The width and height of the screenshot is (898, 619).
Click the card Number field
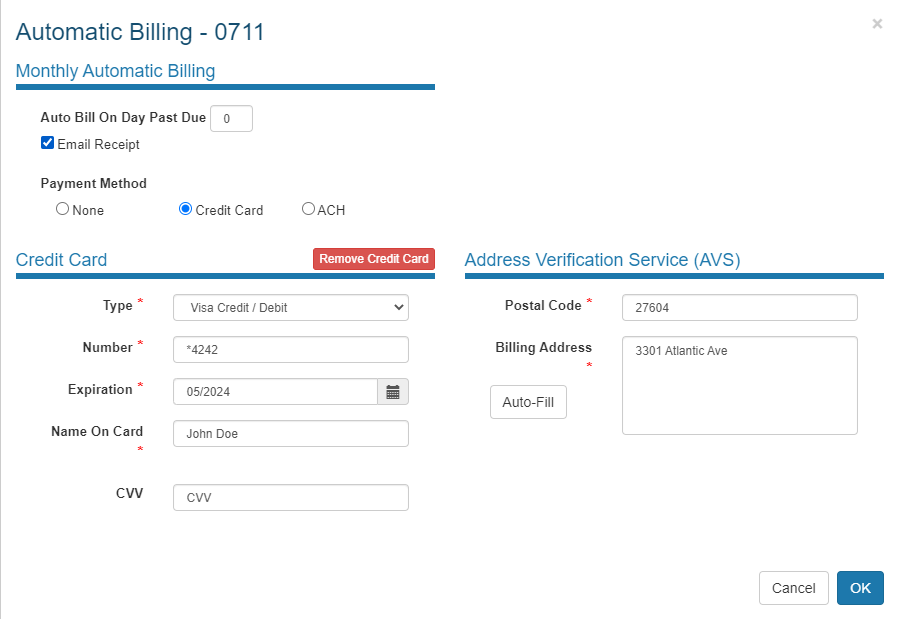(x=291, y=349)
